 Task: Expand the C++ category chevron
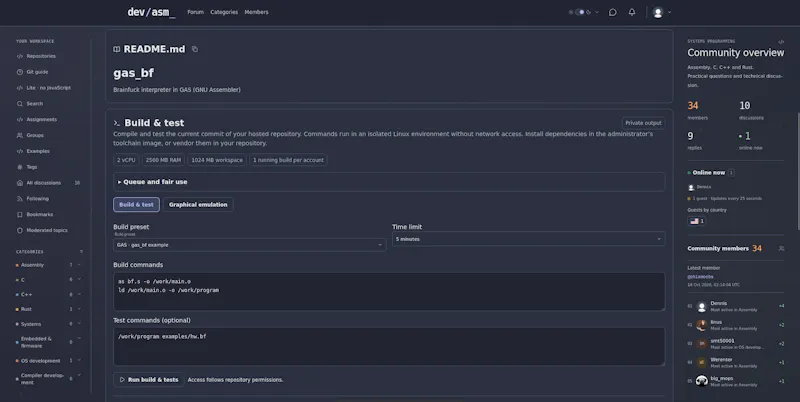(x=79, y=294)
